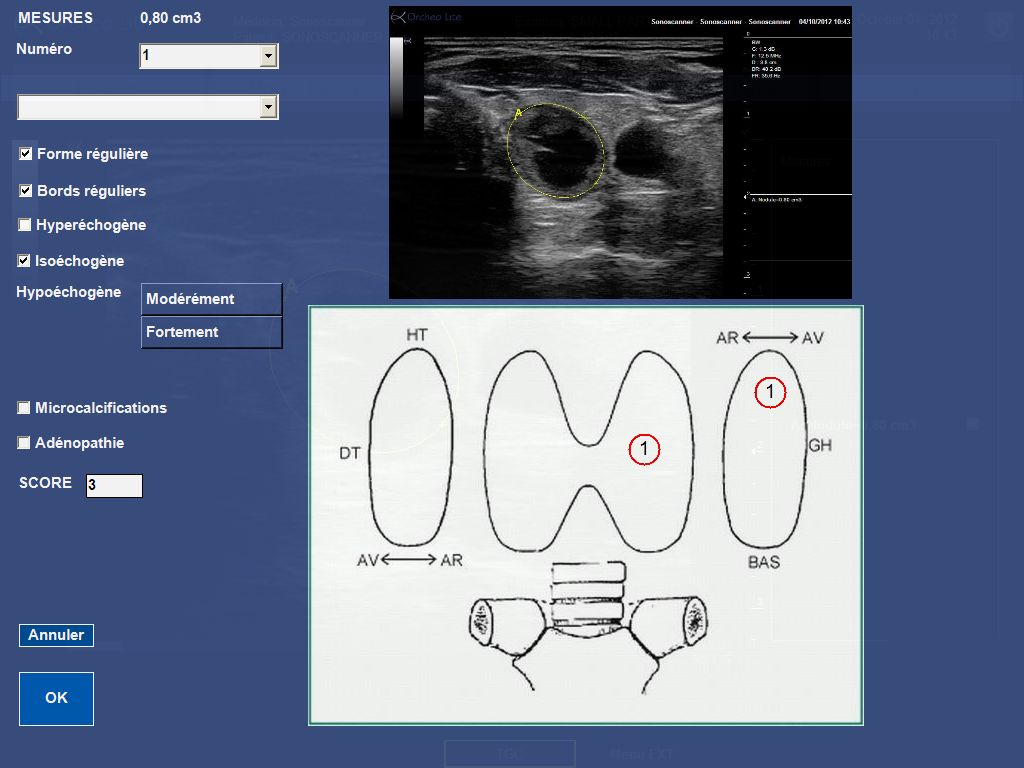Select the Fortement hypoechogenic button
Screen dimensions: 1024x768
click(212, 332)
